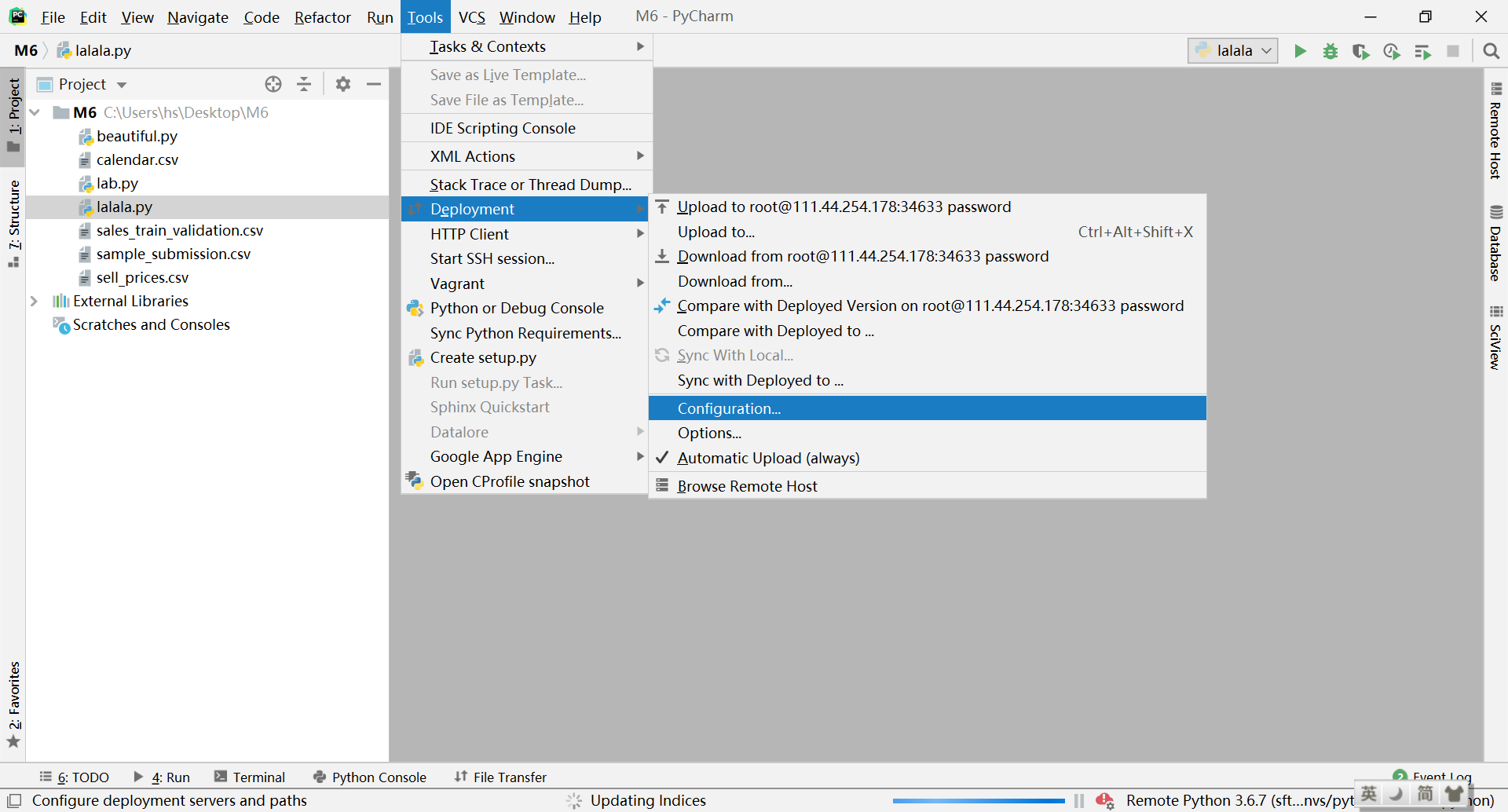The image size is (1508, 812).
Task: Open the Structure side tab
Action: click(x=13, y=224)
